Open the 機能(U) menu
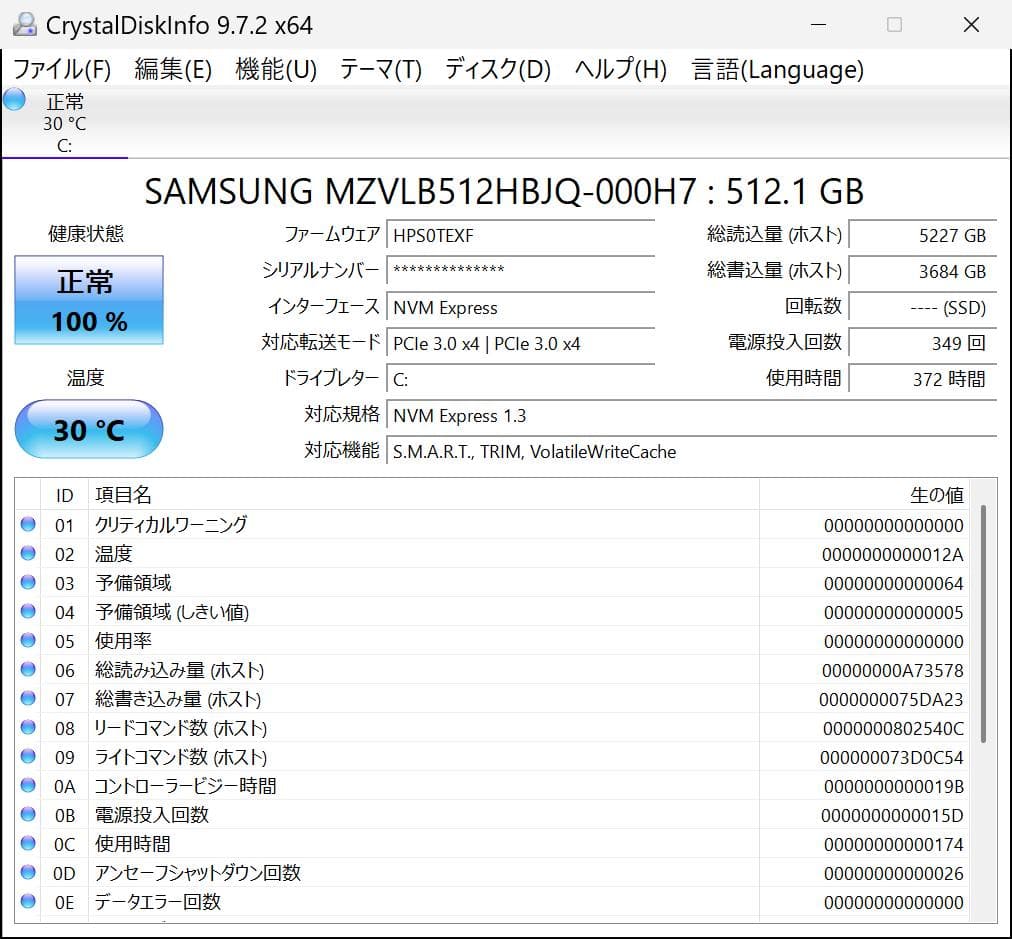This screenshot has height=939, width=1012. [x=276, y=68]
